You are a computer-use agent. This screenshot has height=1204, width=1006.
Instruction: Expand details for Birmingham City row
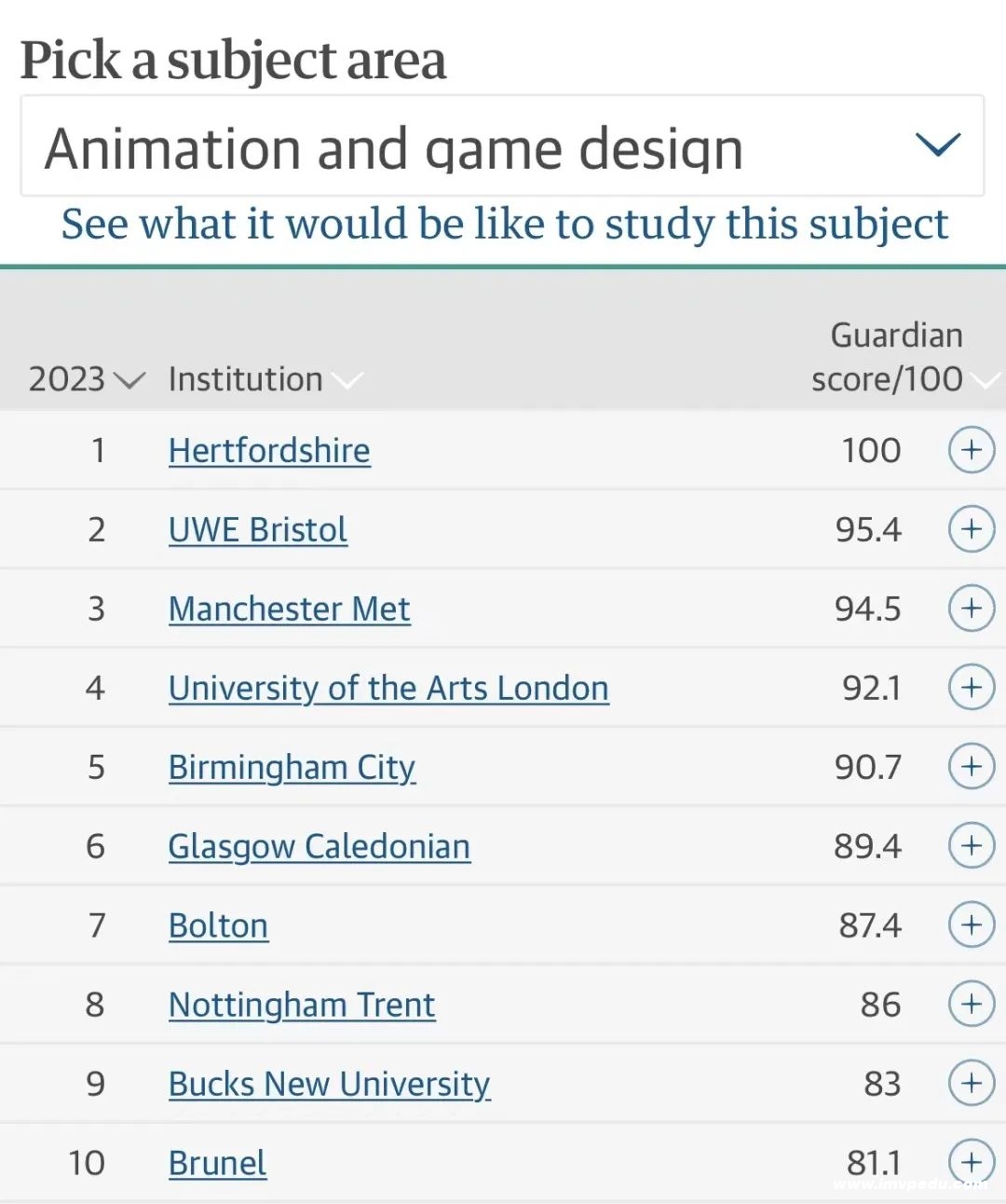pyautogui.click(x=972, y=767)
